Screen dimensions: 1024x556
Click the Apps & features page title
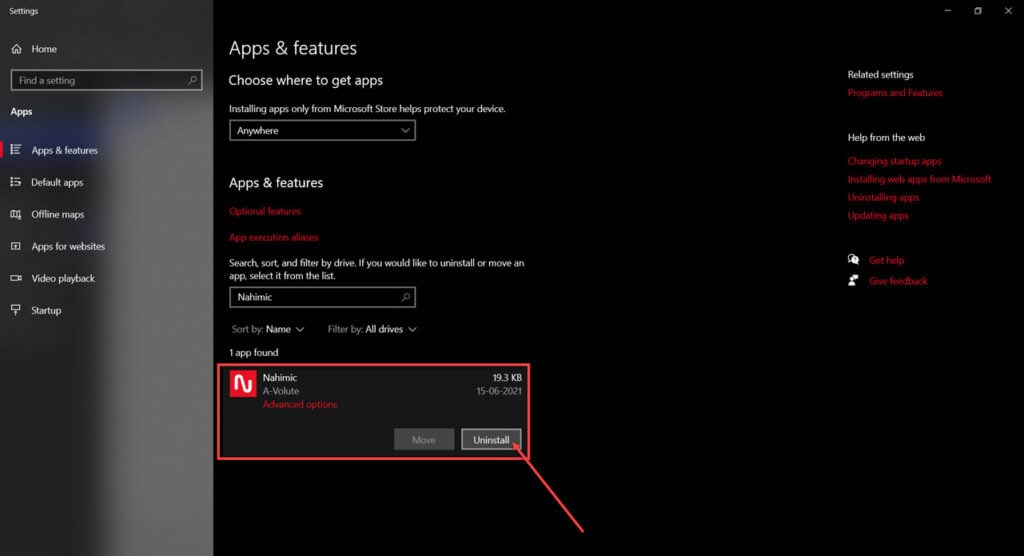point(293,48)
